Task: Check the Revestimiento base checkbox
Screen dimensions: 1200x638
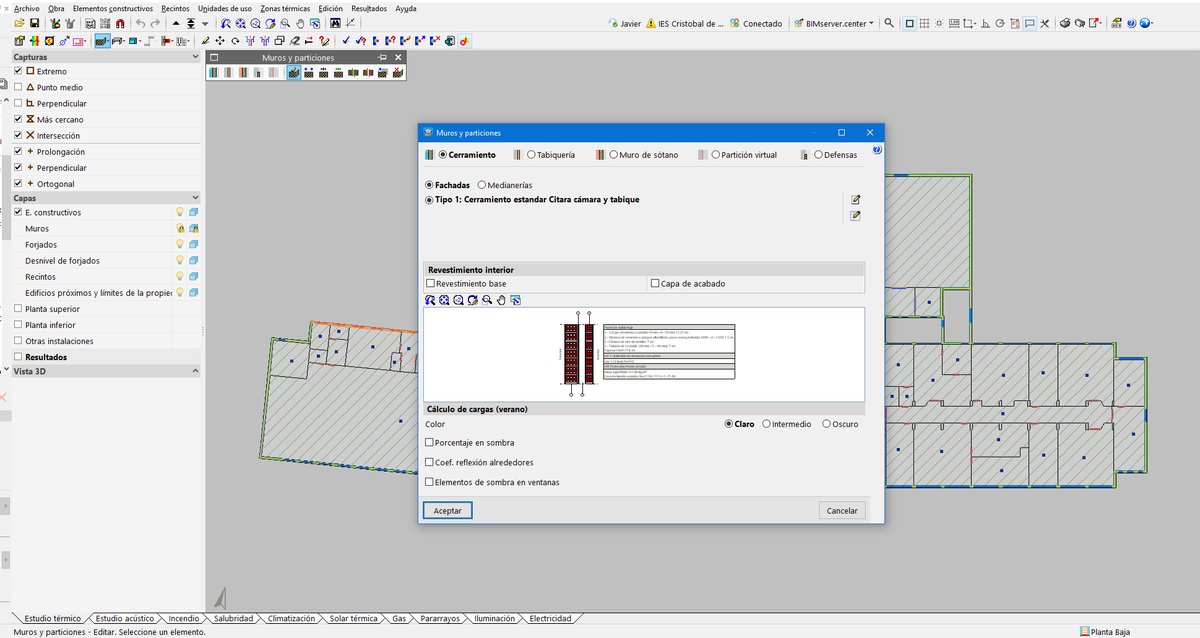Action: [x=431, y=284]
